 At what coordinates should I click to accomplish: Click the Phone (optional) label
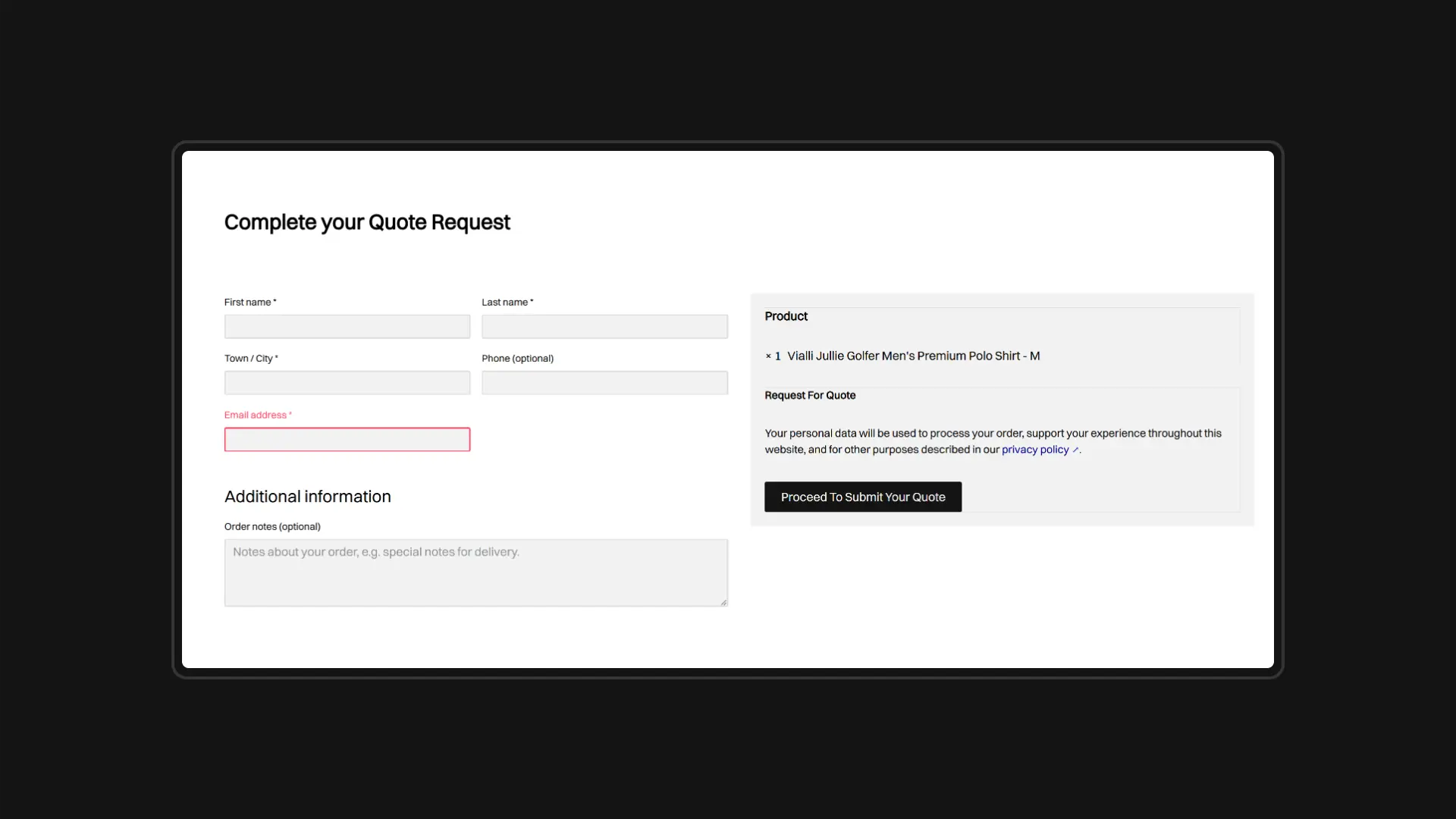(x=517, y=359)
